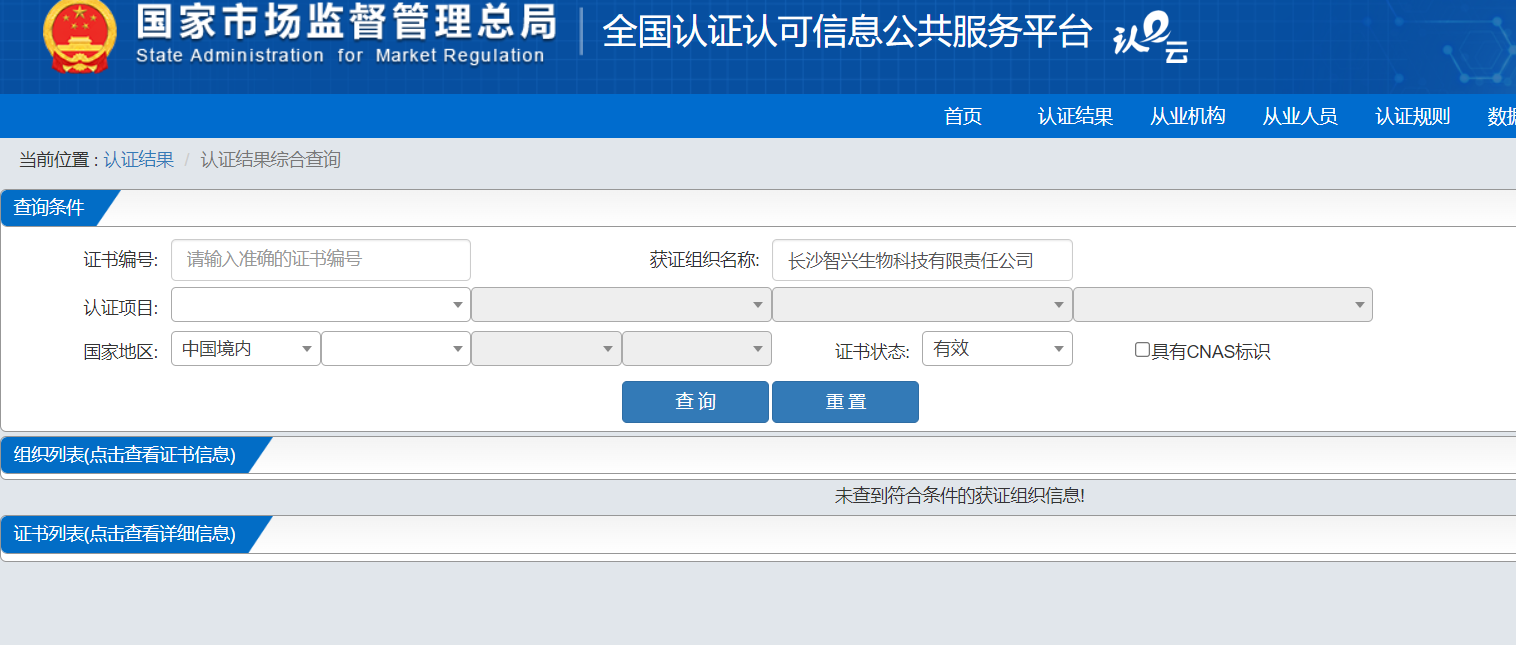This screenshot has height=645, width=1516.
Task: Click the 获证组织名称 input field
Action: click(922, 260)
